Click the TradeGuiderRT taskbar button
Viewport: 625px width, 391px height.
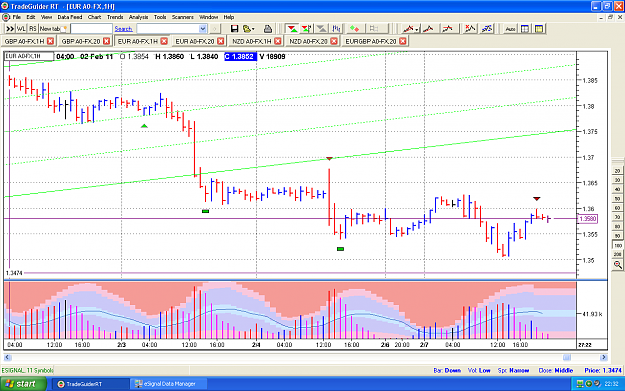pos(90,384)
